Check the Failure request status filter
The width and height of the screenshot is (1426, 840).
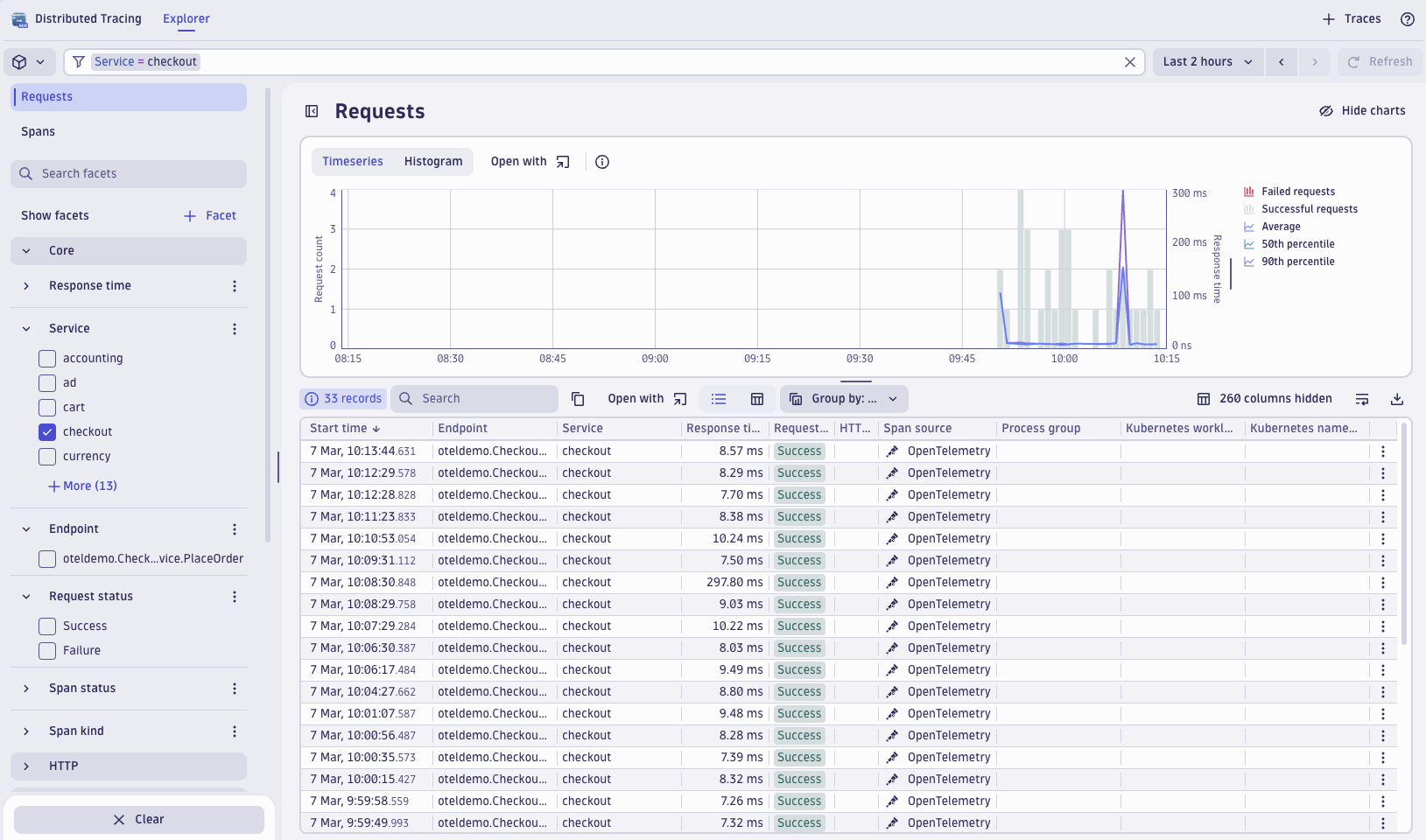(46, 650)
